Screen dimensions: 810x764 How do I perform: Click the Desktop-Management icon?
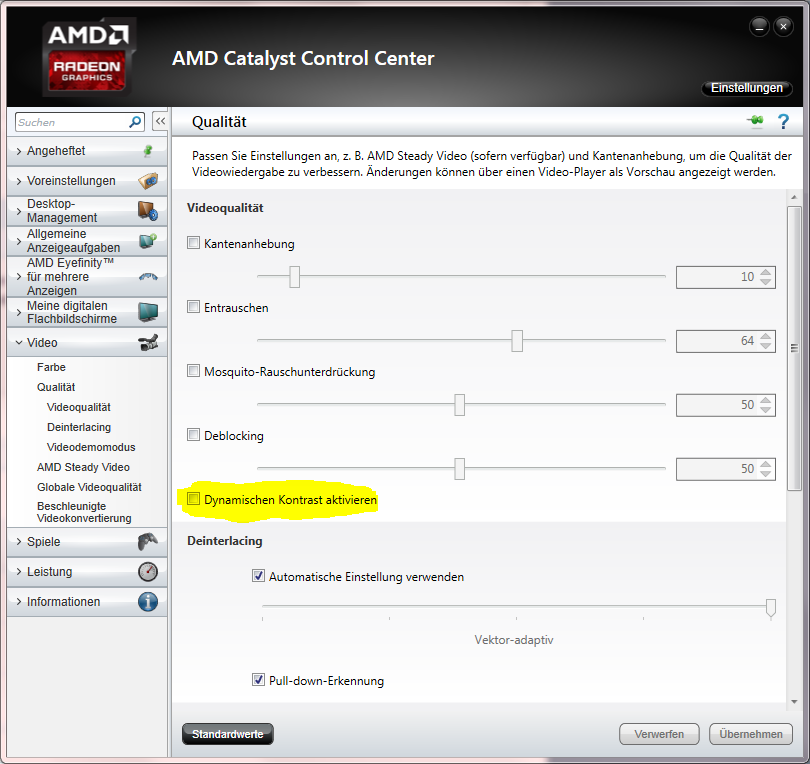[148, 211]
